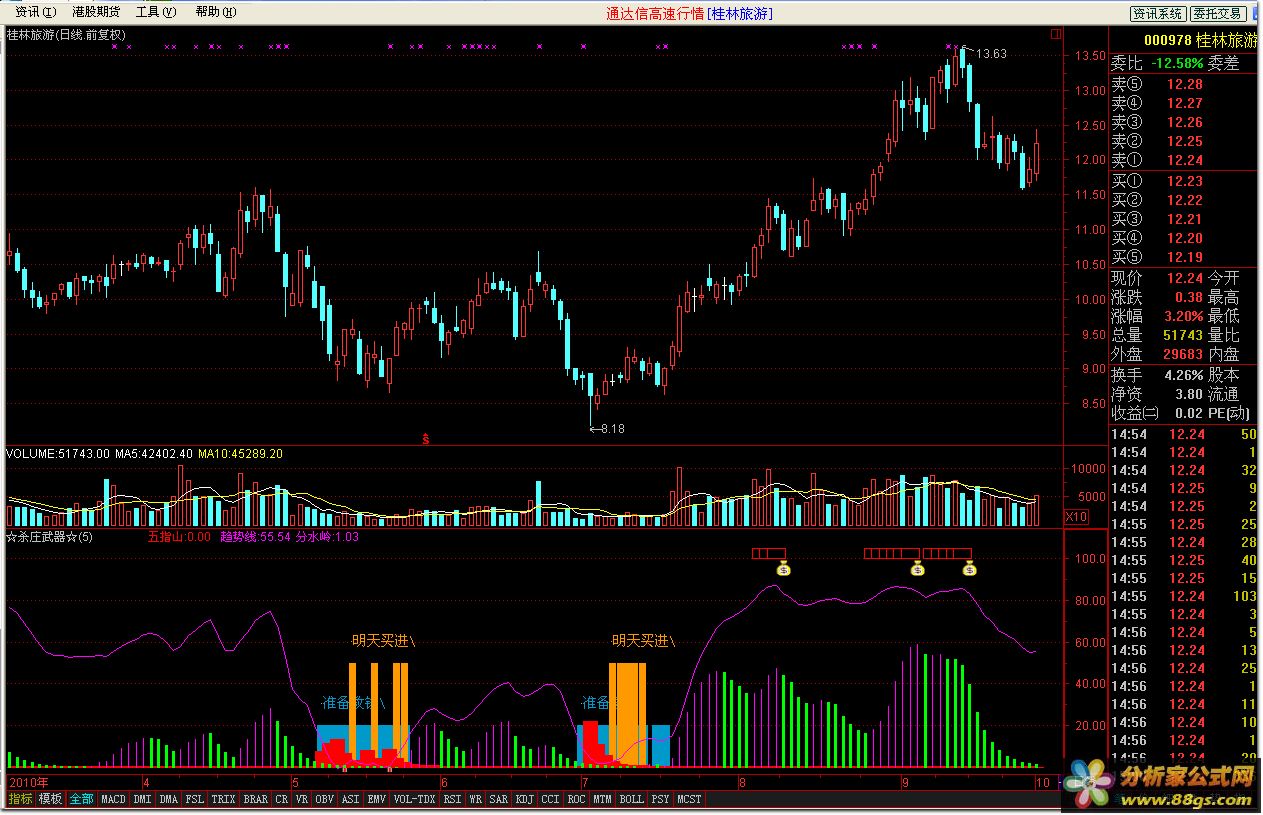
Task: Switch to the FSL indicator
Action: click(195, 799)
